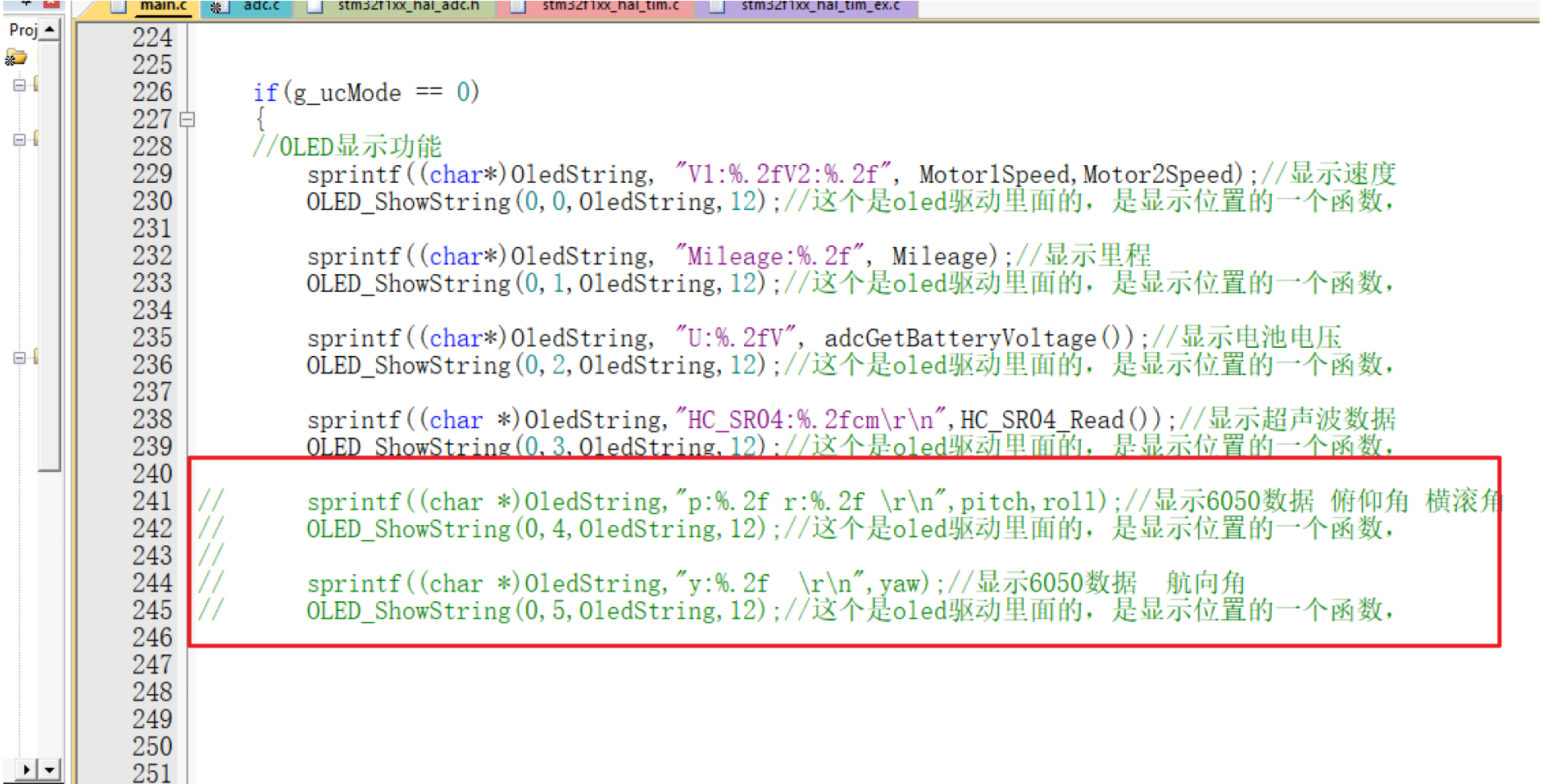1546x784 pixels.
Task: Click line number 250 in the gutter
Action: click(152, 746)
